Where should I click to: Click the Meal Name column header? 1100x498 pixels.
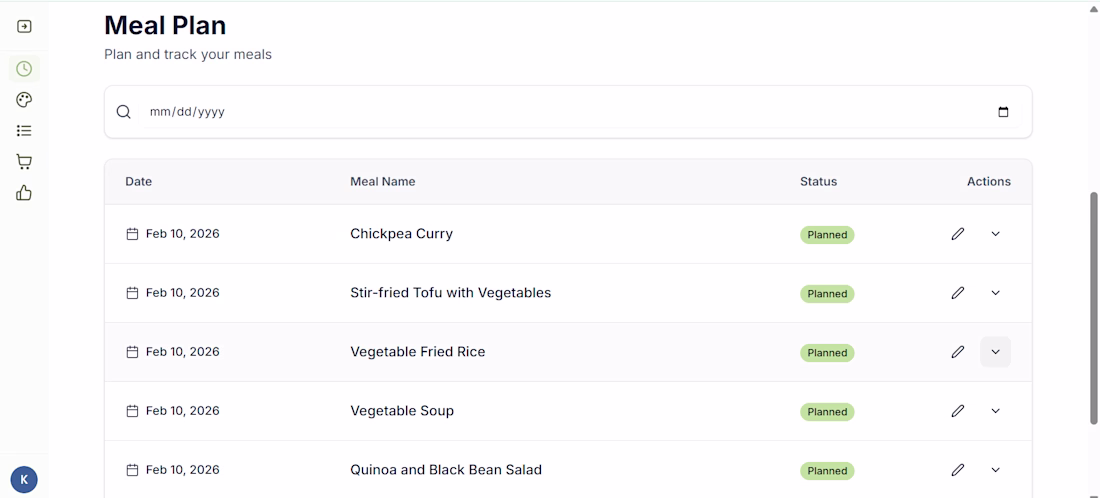[x=382, y=182]
